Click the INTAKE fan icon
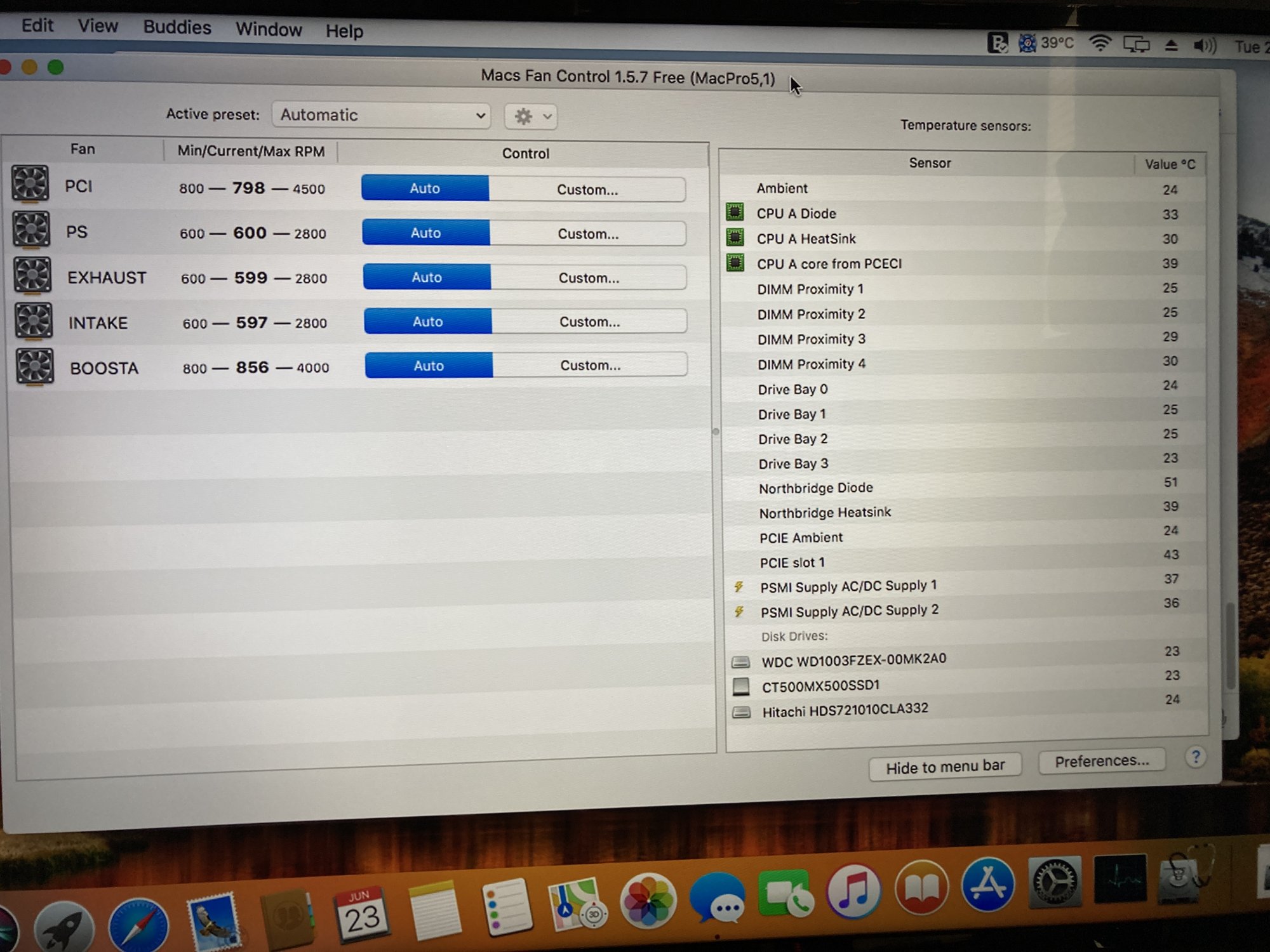The image size is (1270, 952). [34, 321]
